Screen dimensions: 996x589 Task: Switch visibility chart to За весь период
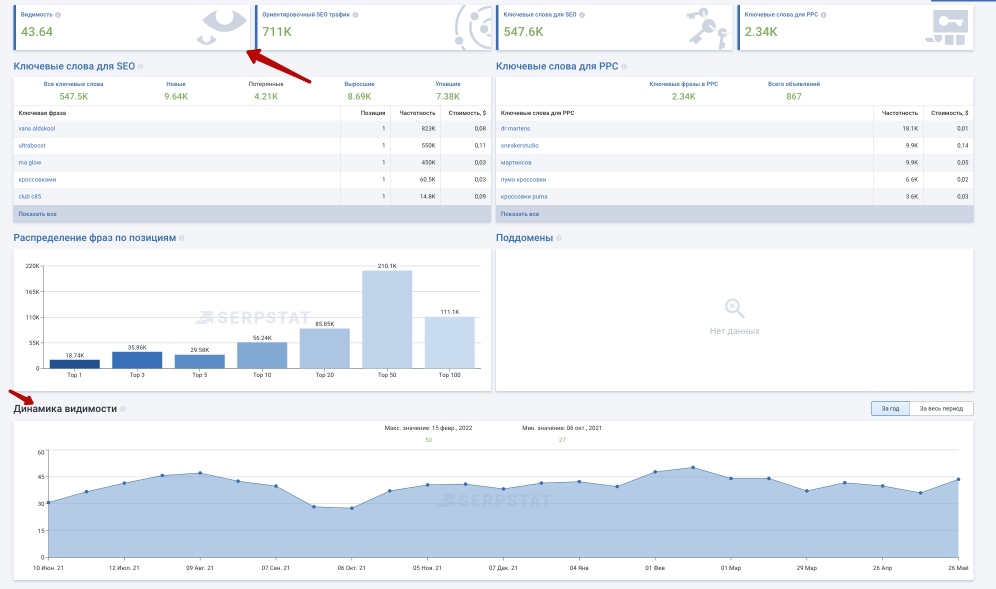click(941, 408)
